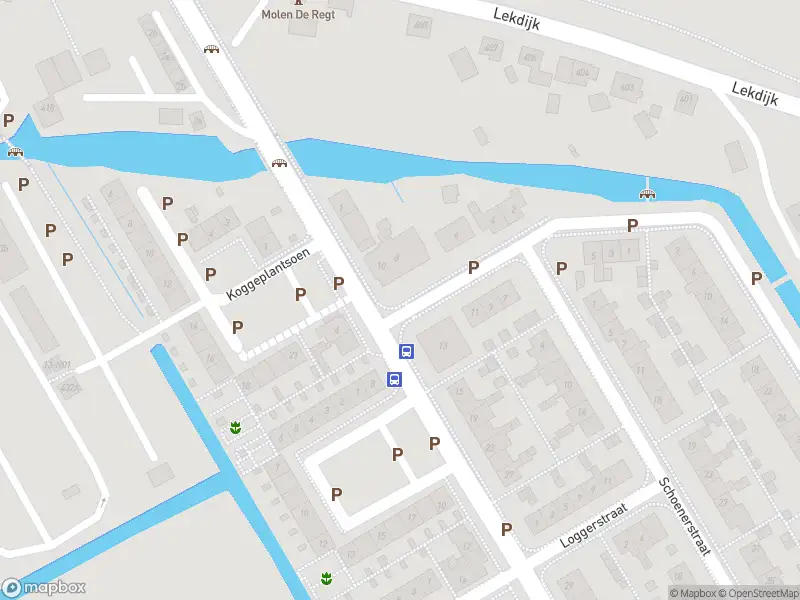This screenshot has height=600, width=800.
Task: Click the bridge icon on the main road canal crossing
Action: (279, 163)
